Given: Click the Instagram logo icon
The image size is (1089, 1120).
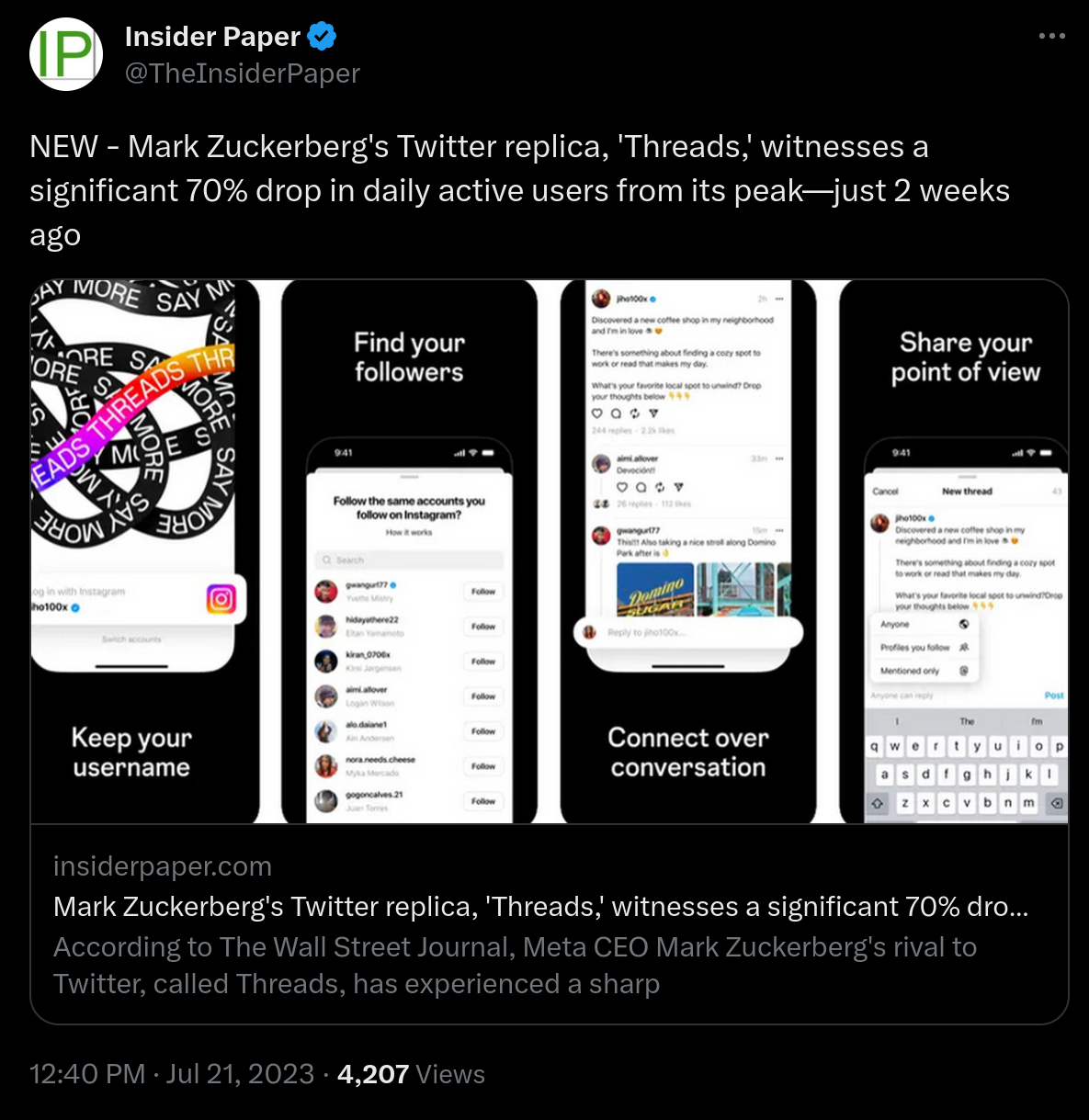Looking at the screenshot, I should 221,599.
